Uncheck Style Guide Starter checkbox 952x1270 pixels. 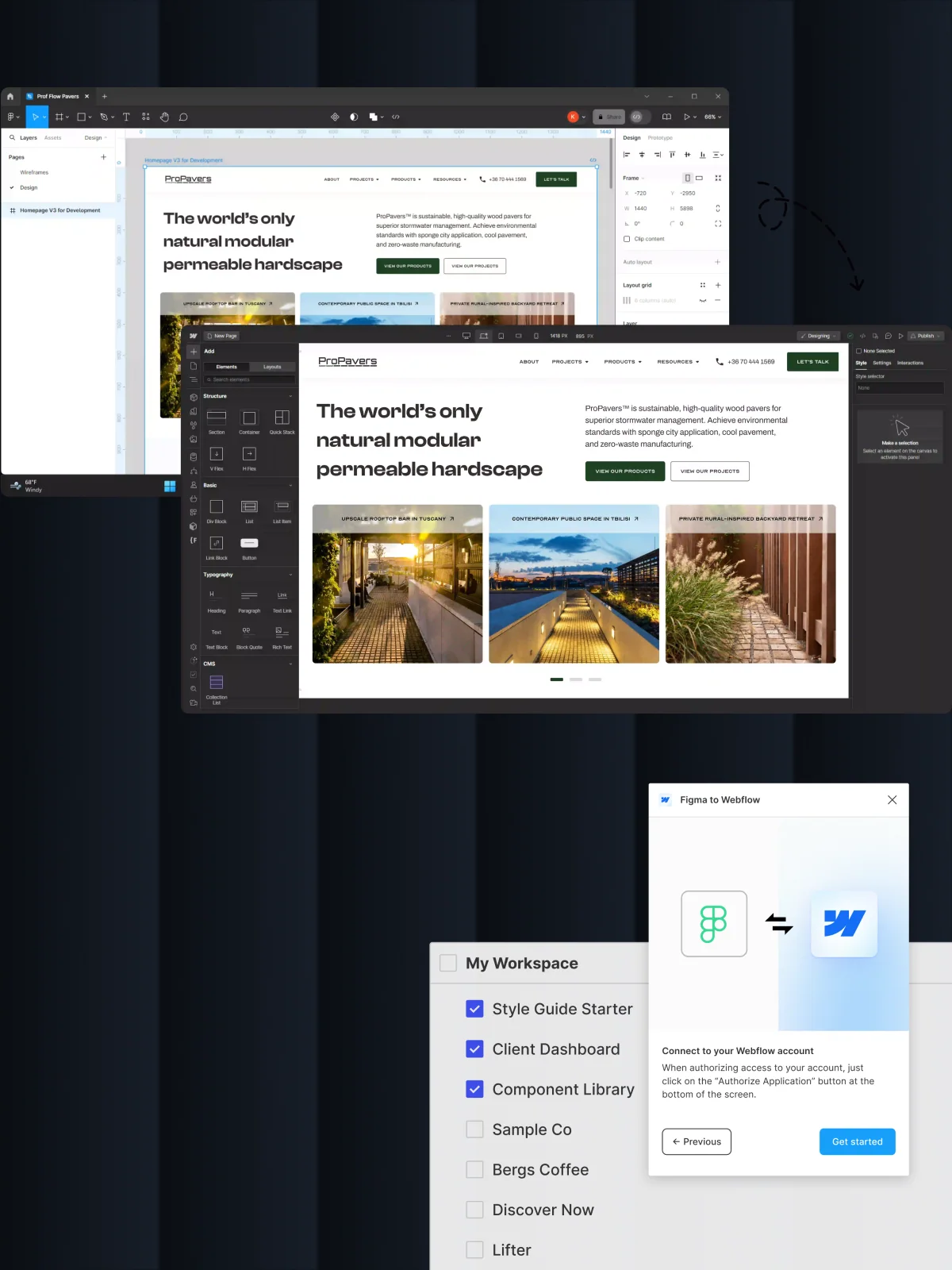tap(474, 1009)
